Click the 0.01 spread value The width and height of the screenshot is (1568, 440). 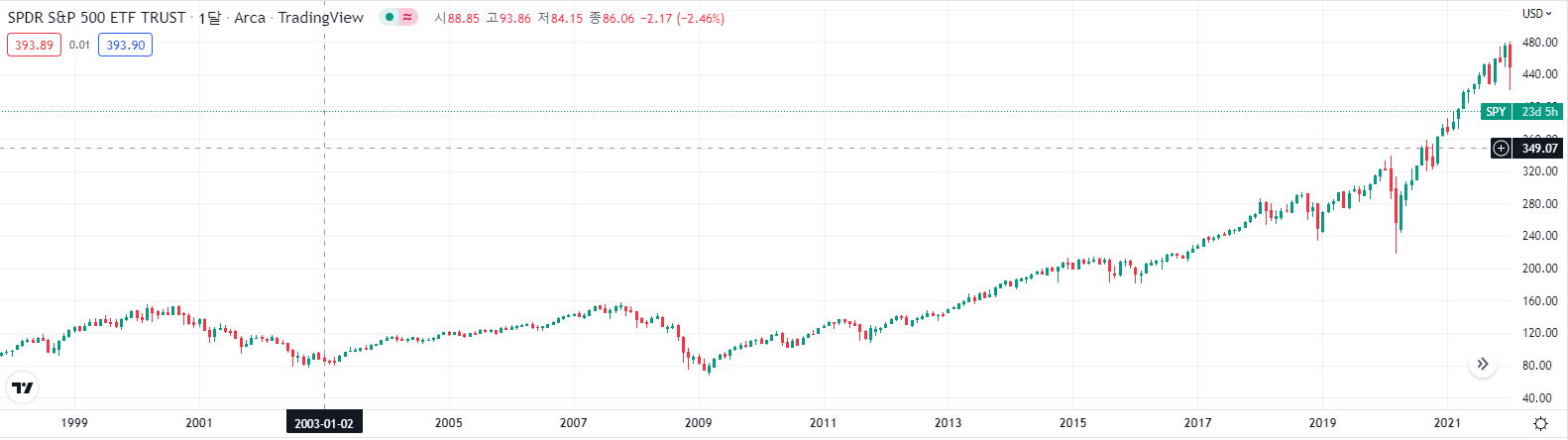tap(79, 45)
